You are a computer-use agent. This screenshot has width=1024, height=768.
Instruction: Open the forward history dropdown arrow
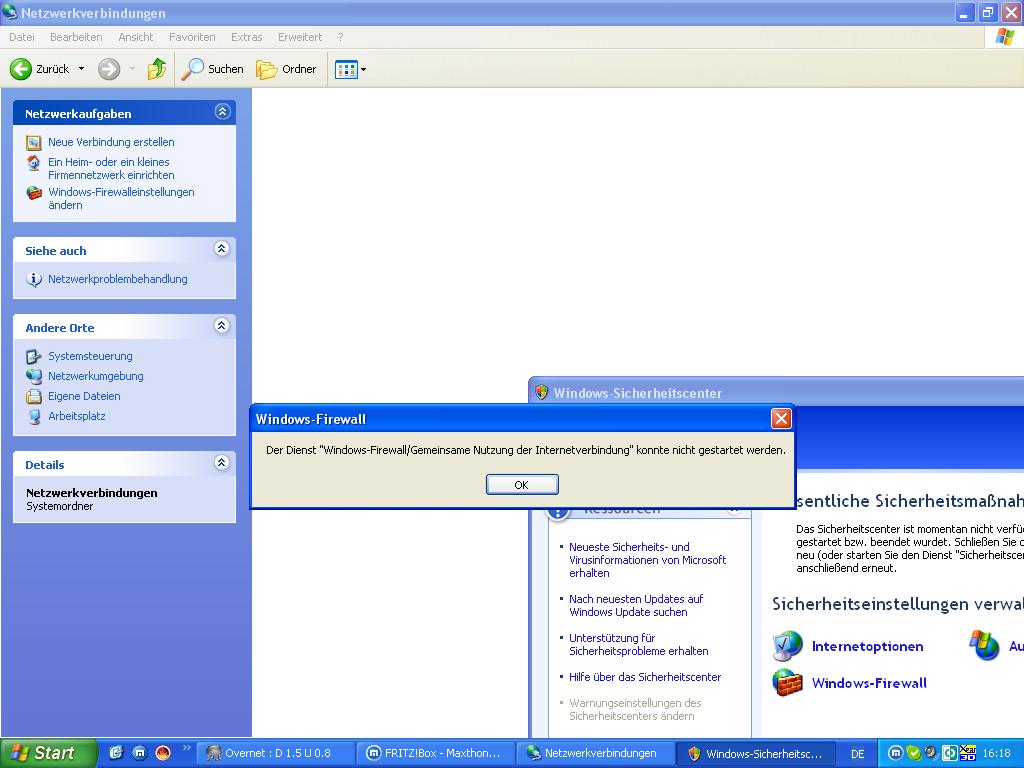click(x=132, y=69)
